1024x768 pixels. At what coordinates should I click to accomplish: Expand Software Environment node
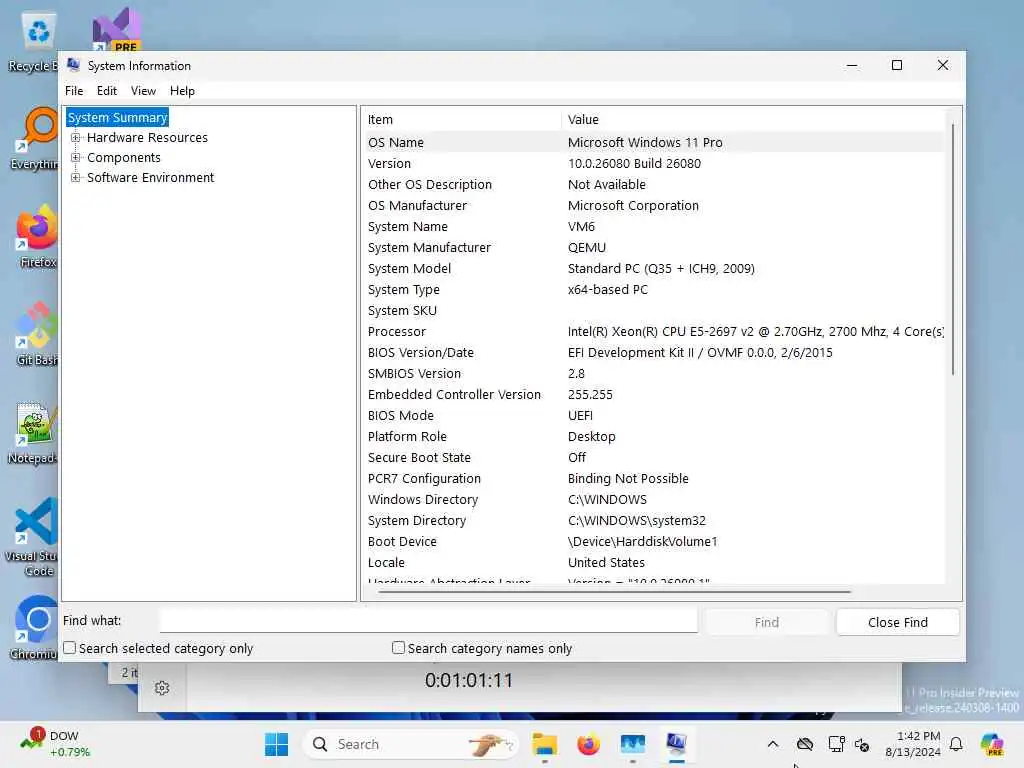coord(76,178)
